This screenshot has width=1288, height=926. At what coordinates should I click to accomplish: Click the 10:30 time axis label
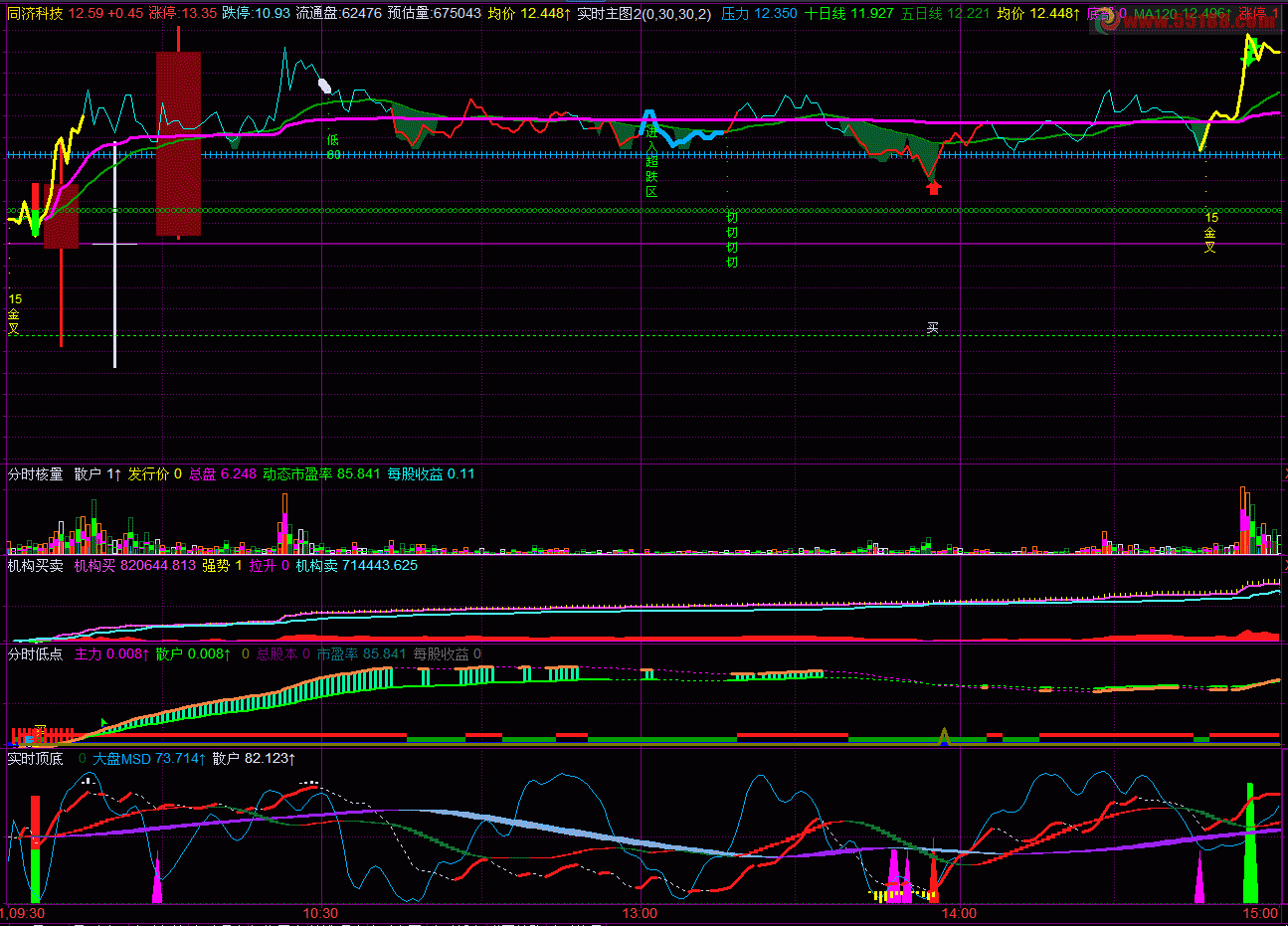coord(320,913)
